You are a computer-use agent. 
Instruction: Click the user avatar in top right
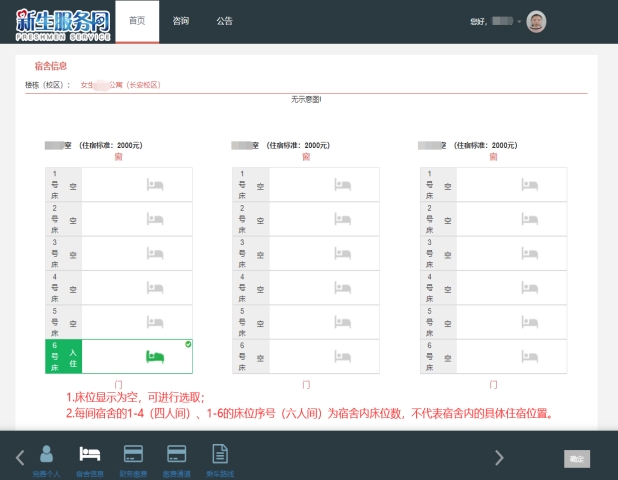[x=536, y=21]
